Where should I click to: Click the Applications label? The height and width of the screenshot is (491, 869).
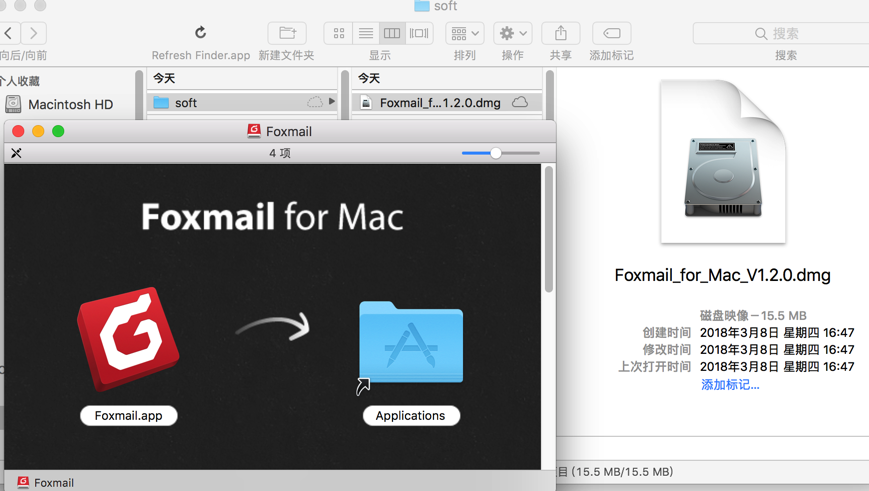411,416
